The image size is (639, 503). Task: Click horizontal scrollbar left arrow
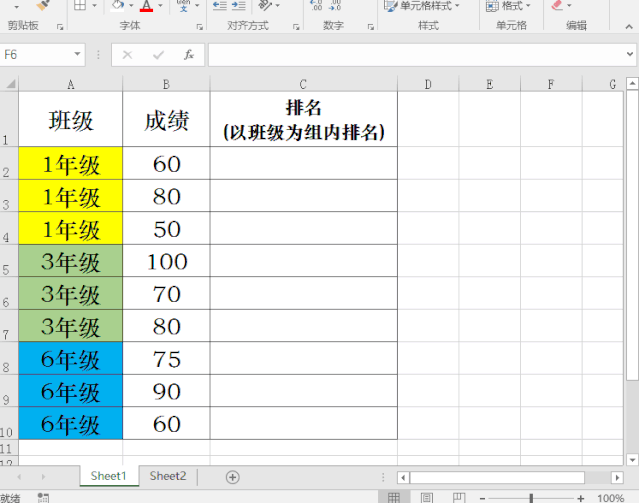[x=403, y=477]
